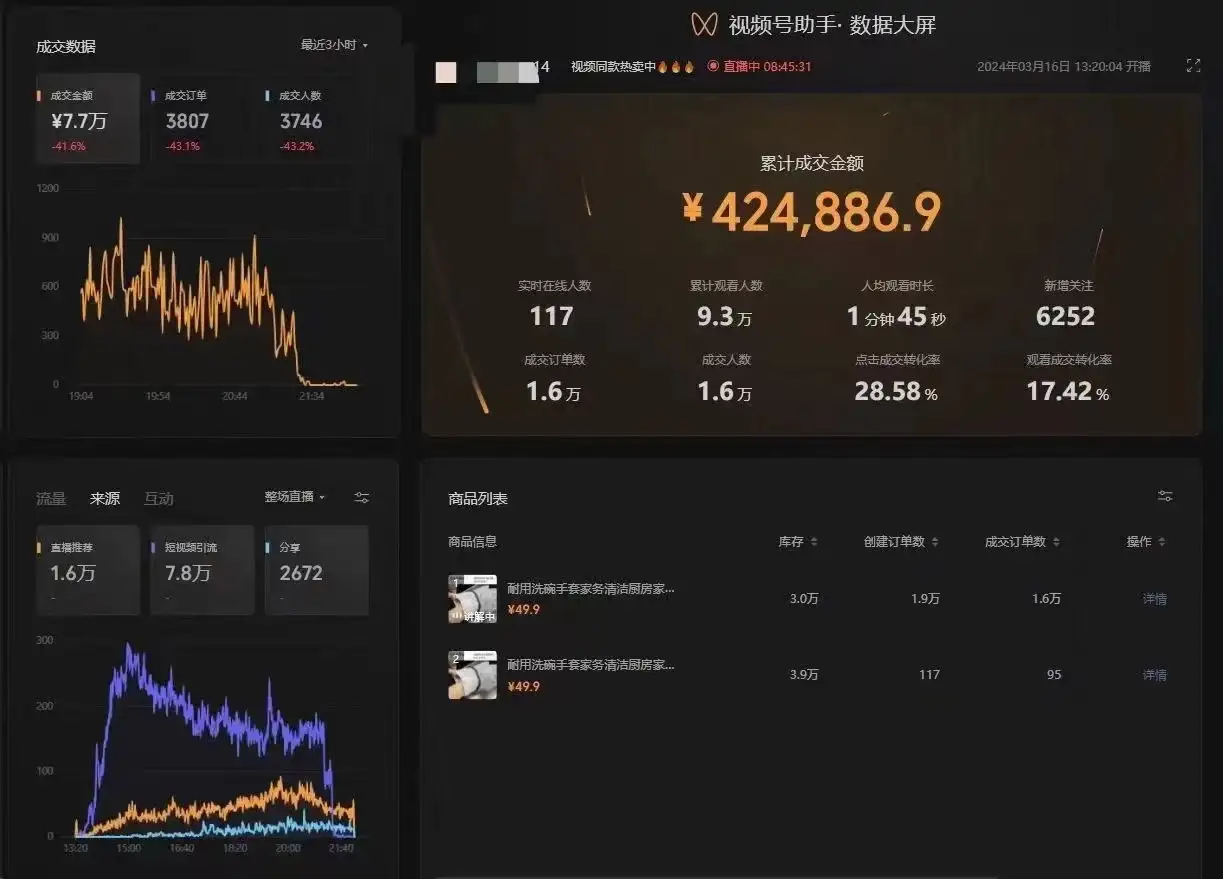Click the first product thumbnail showing 讲解中 badge
1223x879 pixels.
coord(471,598)
